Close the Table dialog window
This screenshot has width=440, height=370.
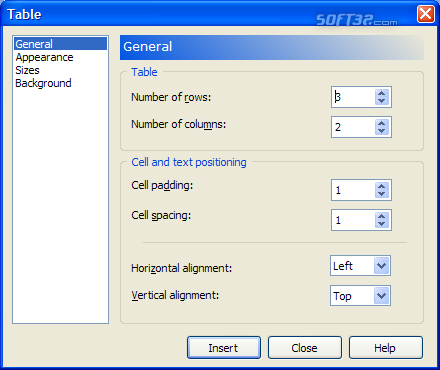(426, 14)
